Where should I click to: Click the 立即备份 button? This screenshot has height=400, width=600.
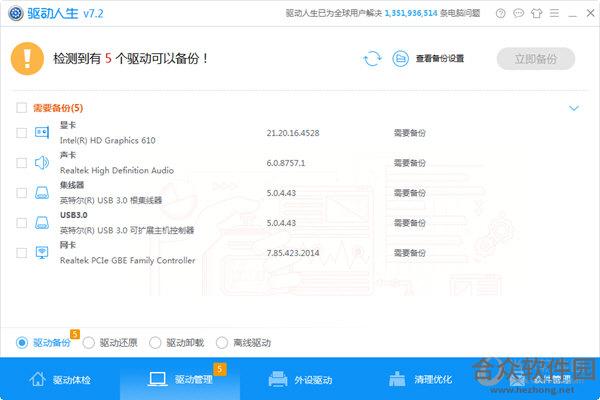tap(536, 59)
